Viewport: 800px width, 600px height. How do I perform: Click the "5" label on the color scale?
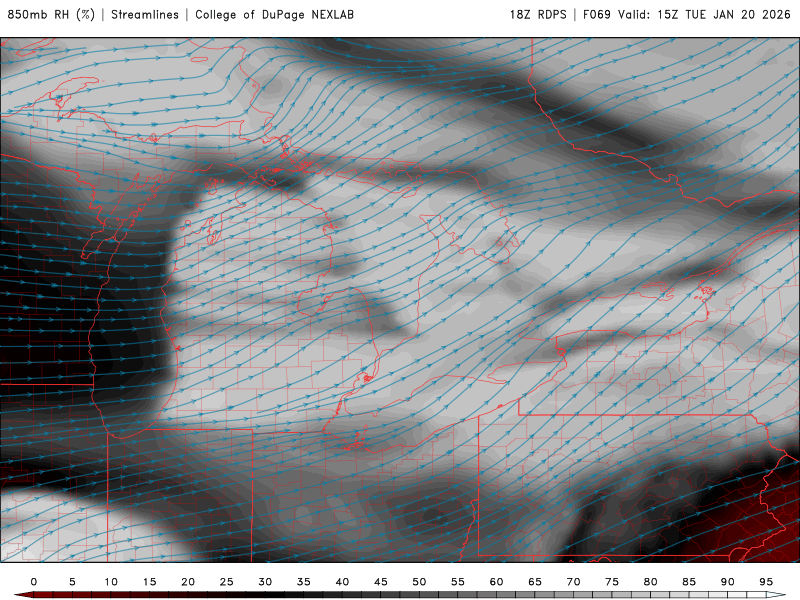pos(72,582)
